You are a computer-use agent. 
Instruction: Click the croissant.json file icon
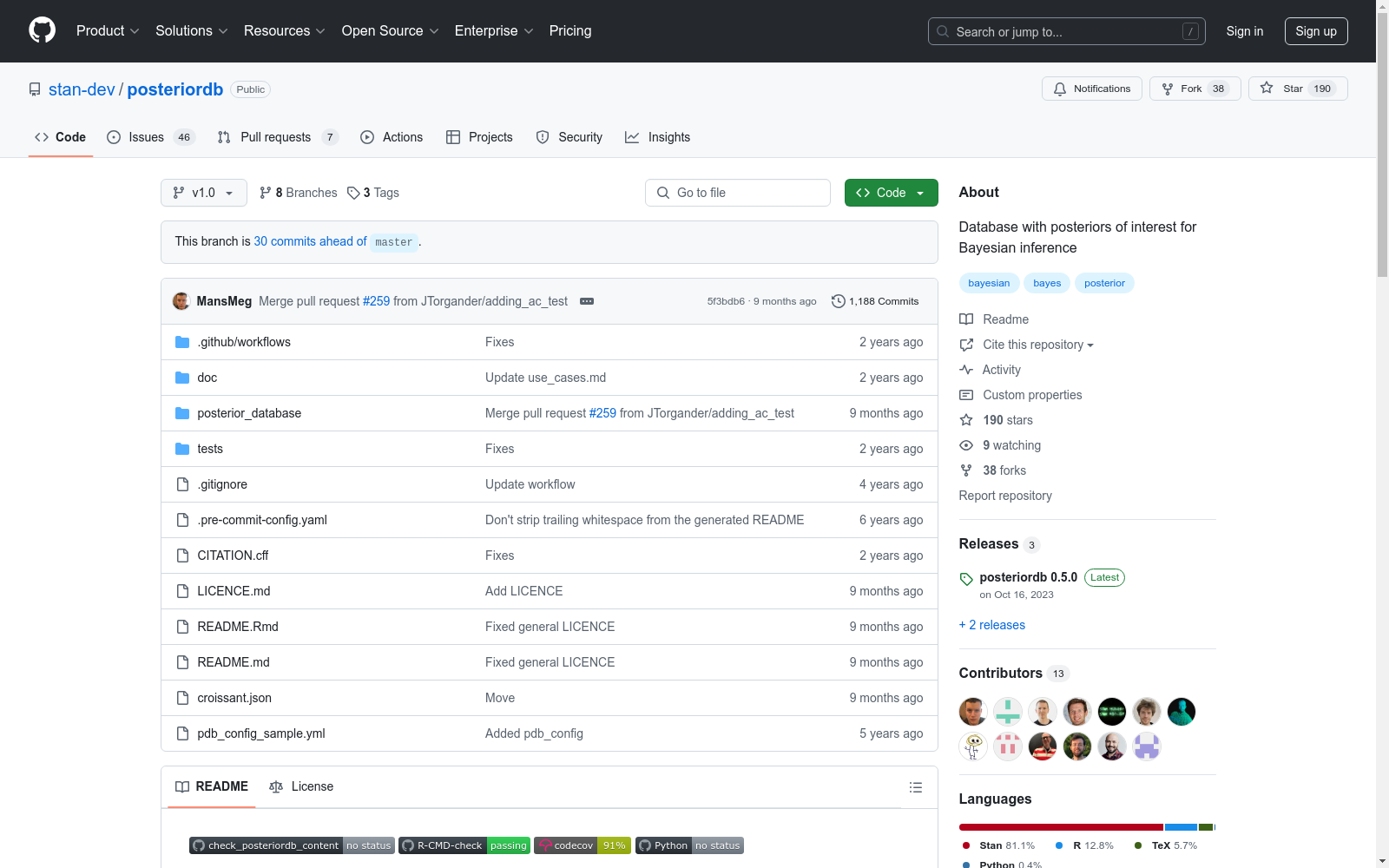pos(182,698)
